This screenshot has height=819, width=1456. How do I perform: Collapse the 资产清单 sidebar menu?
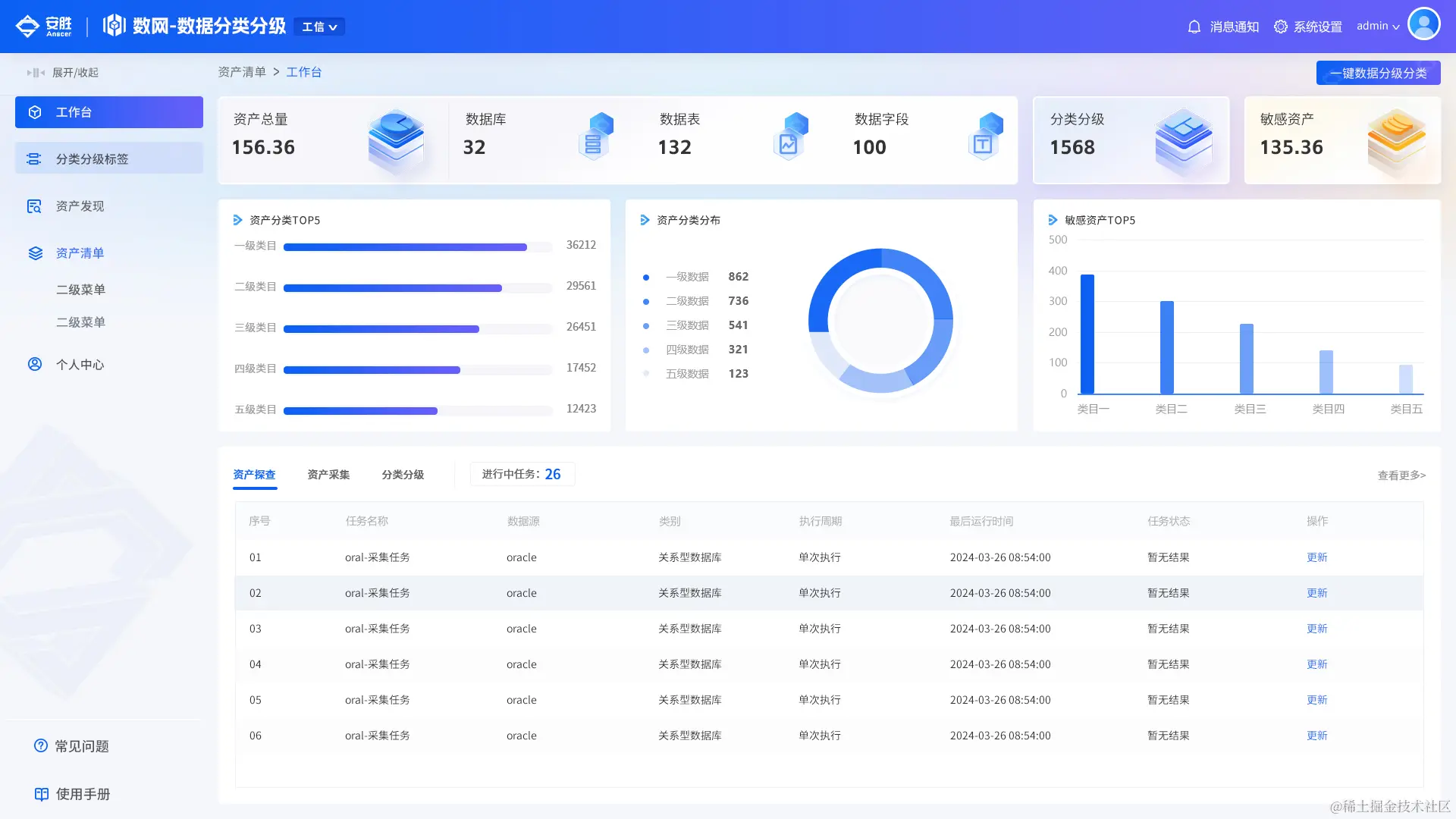tap(80, 253)
